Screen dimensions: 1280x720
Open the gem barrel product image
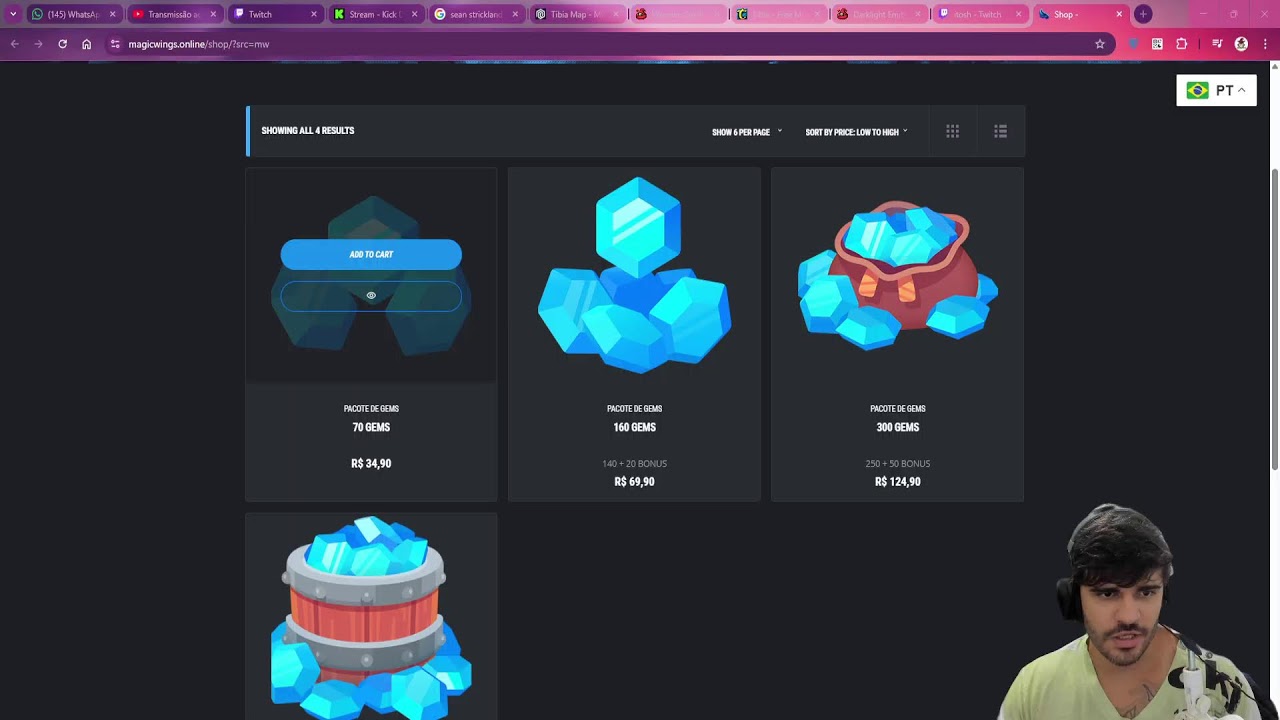click(371, 617)
